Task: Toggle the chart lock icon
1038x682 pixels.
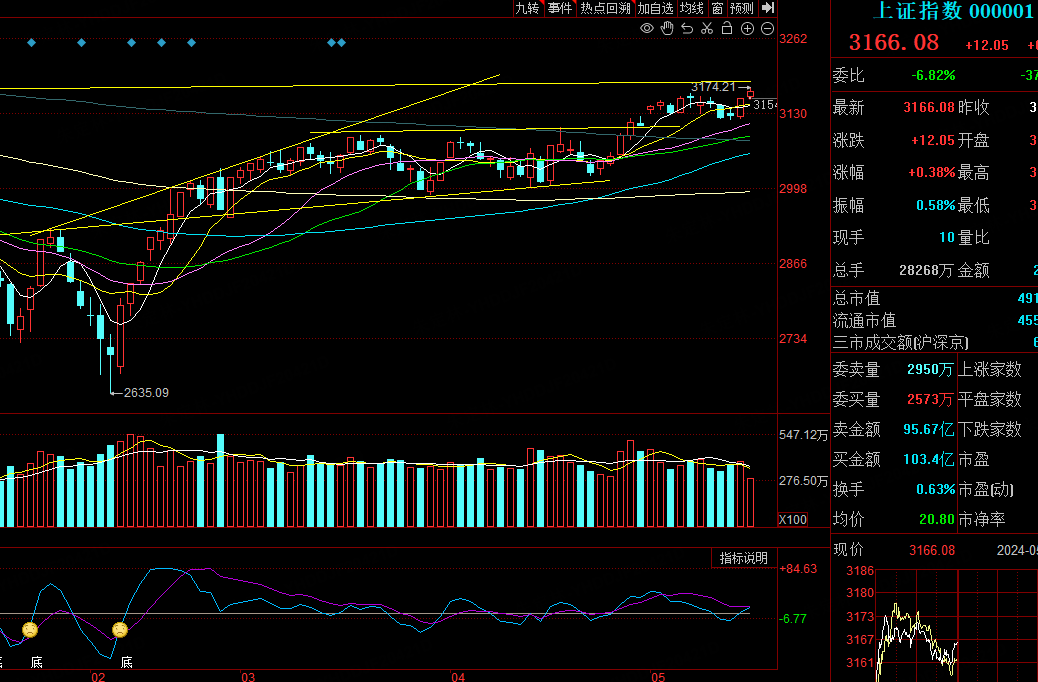Action: click(727, 29)
